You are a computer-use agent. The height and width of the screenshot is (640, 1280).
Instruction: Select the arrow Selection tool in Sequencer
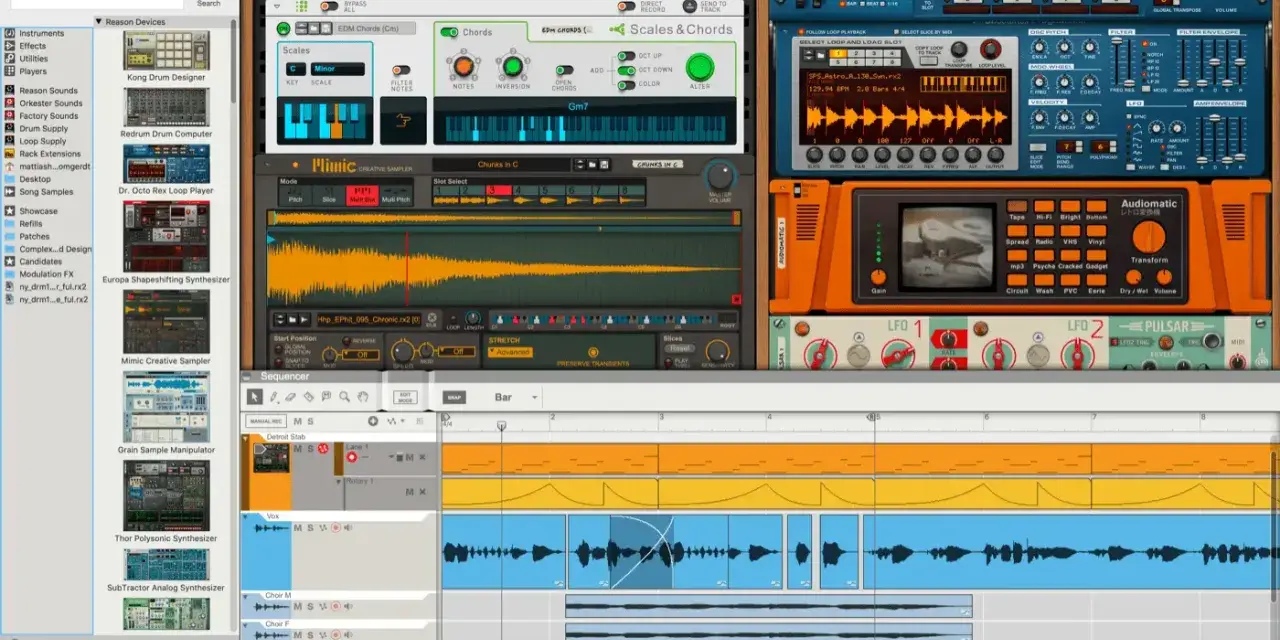(254, 397)
